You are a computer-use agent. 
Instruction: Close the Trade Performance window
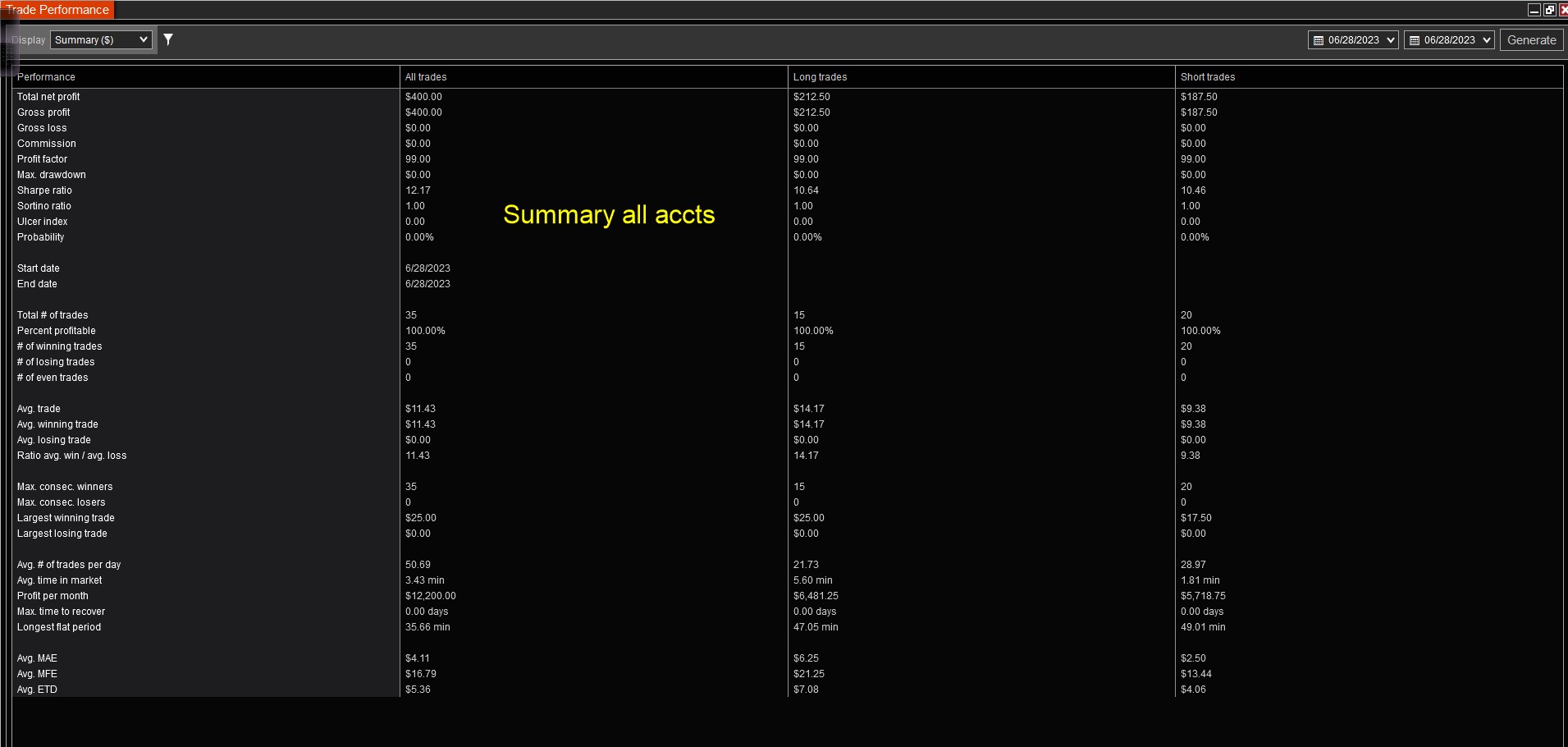[1563, 10]
